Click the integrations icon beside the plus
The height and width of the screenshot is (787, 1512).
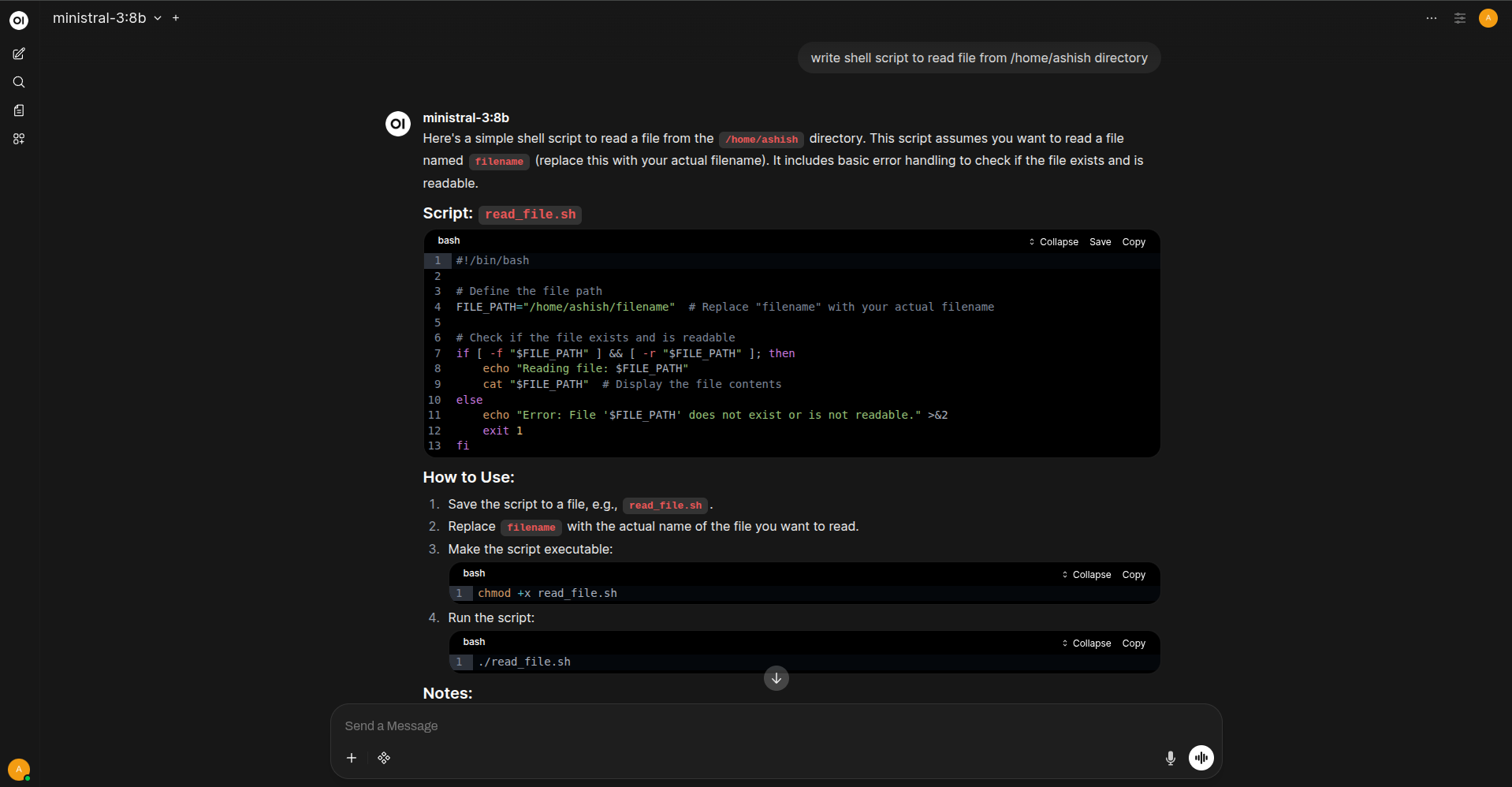click(384, 758)
